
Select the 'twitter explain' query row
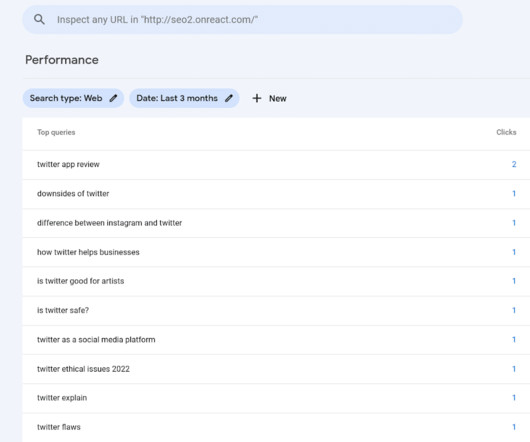(x=276, y=398)
